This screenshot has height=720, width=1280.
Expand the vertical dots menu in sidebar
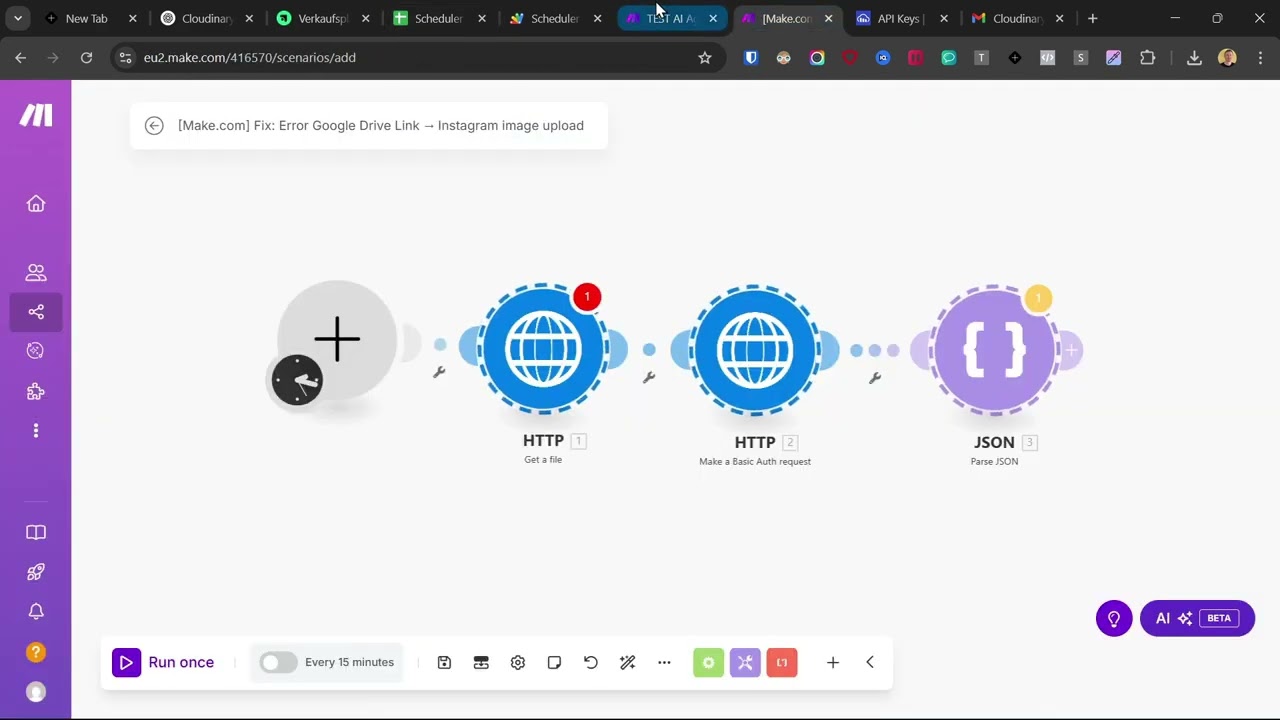36,429
